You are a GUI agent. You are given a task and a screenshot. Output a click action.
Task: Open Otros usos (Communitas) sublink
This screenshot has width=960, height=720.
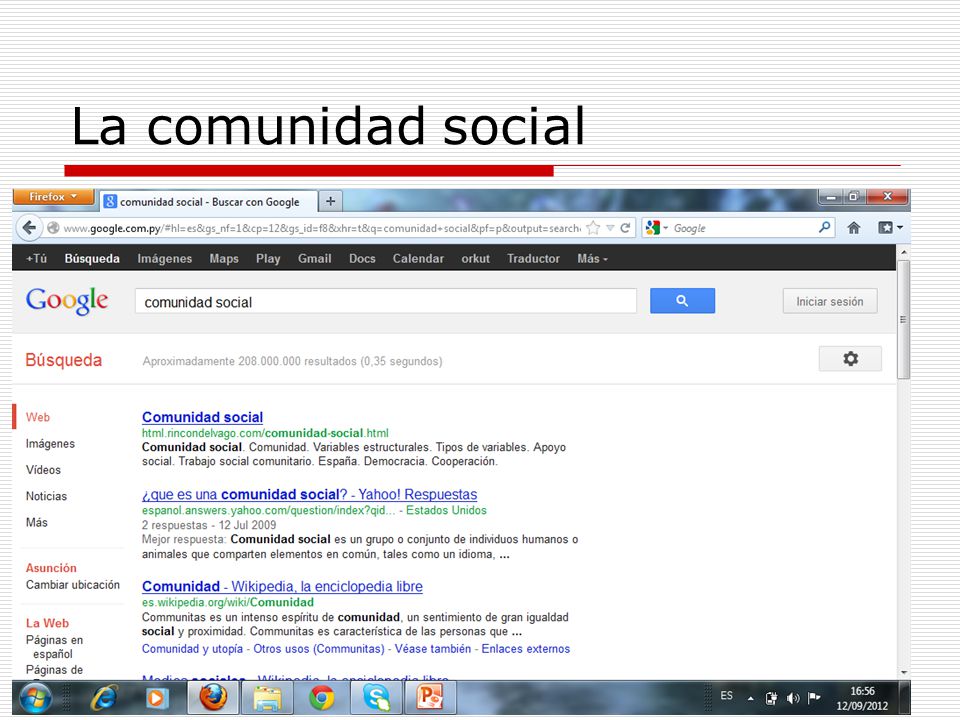(x=319, y=648)
